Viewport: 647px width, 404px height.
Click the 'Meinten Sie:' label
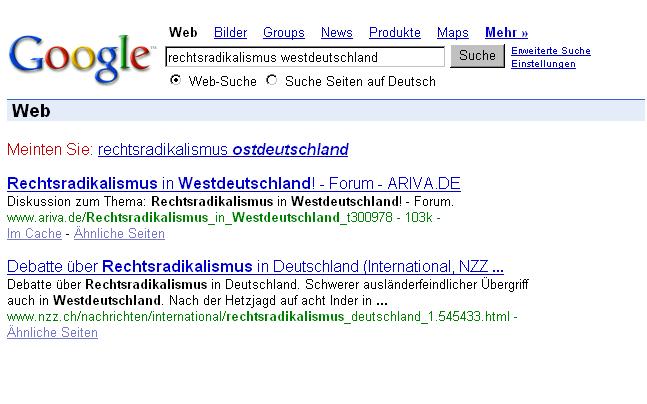pyautogui.click(x=50, y=149)
